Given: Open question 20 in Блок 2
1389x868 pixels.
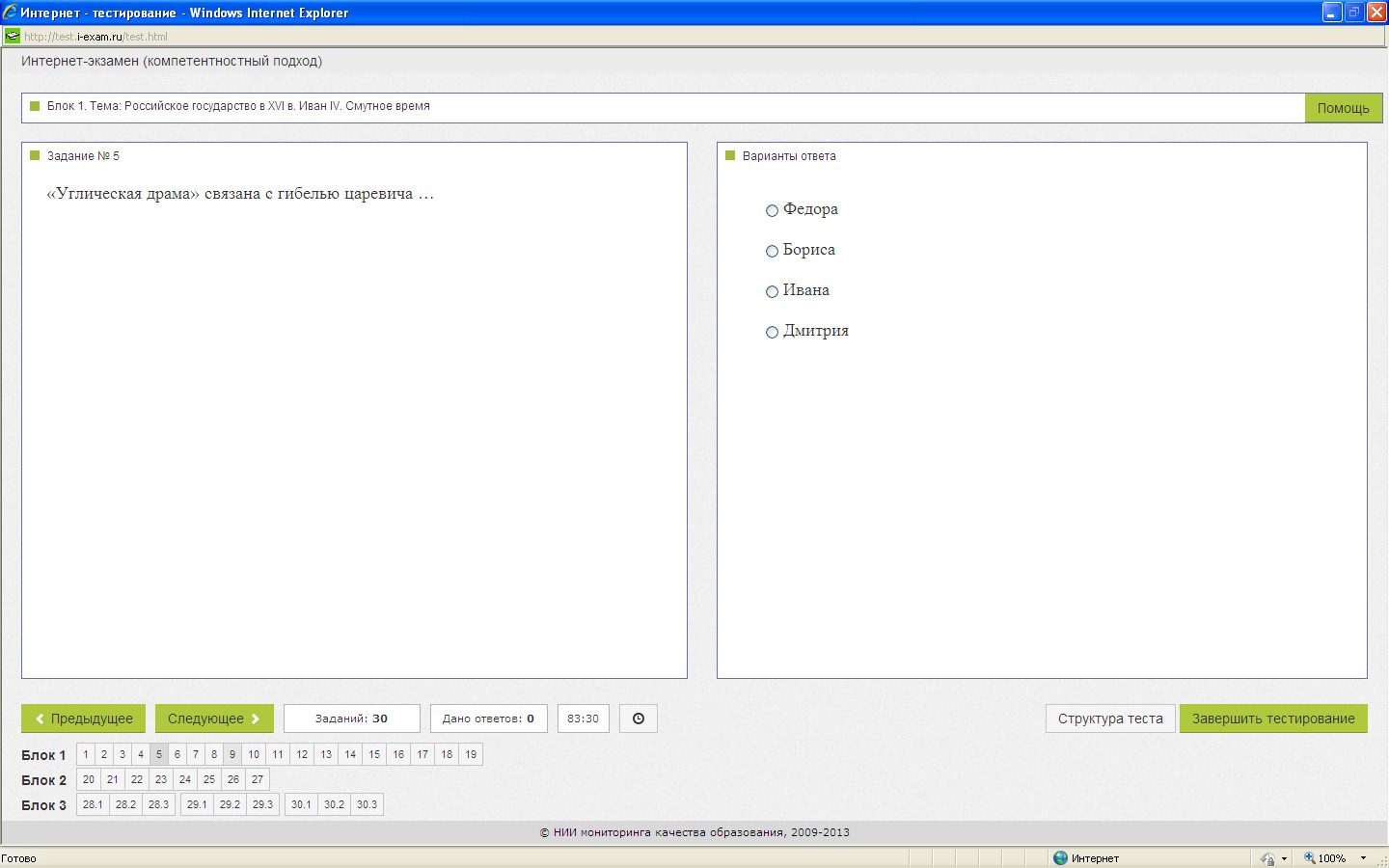Looking at the screenshot, I should [89, 779].
